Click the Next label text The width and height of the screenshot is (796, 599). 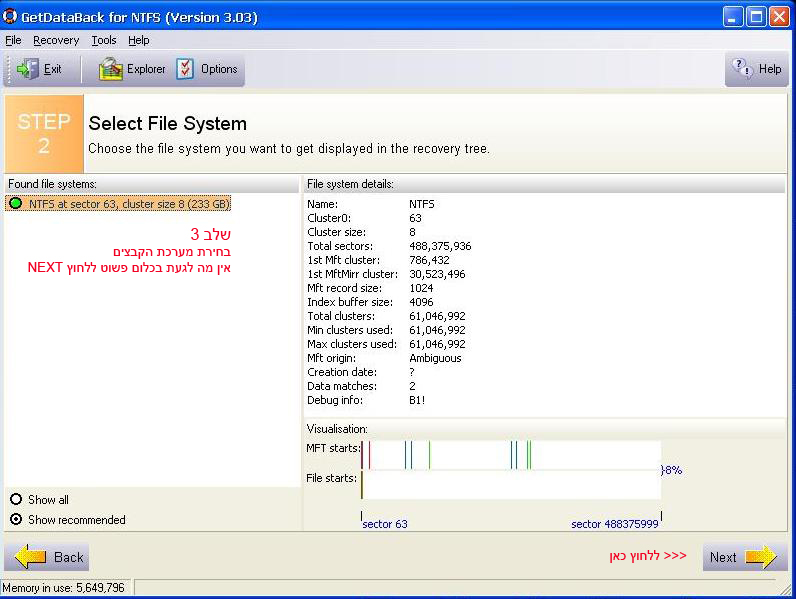click(x=723, y=557)
